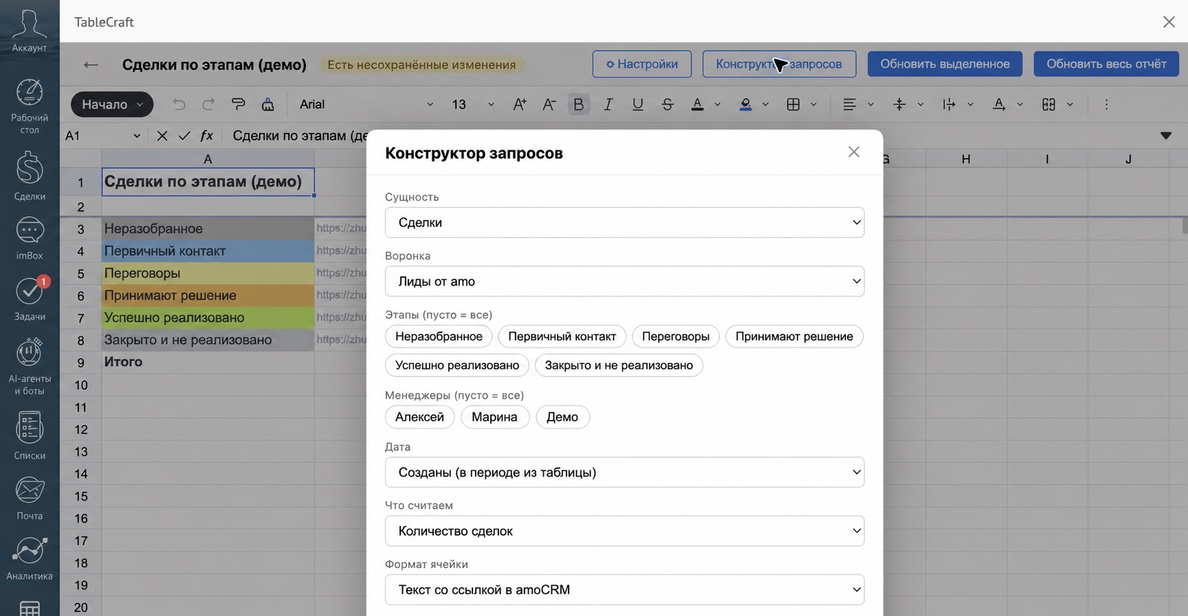Click the Настройки button
Viewport: 1188px width, 616px height.
point(642,64)
